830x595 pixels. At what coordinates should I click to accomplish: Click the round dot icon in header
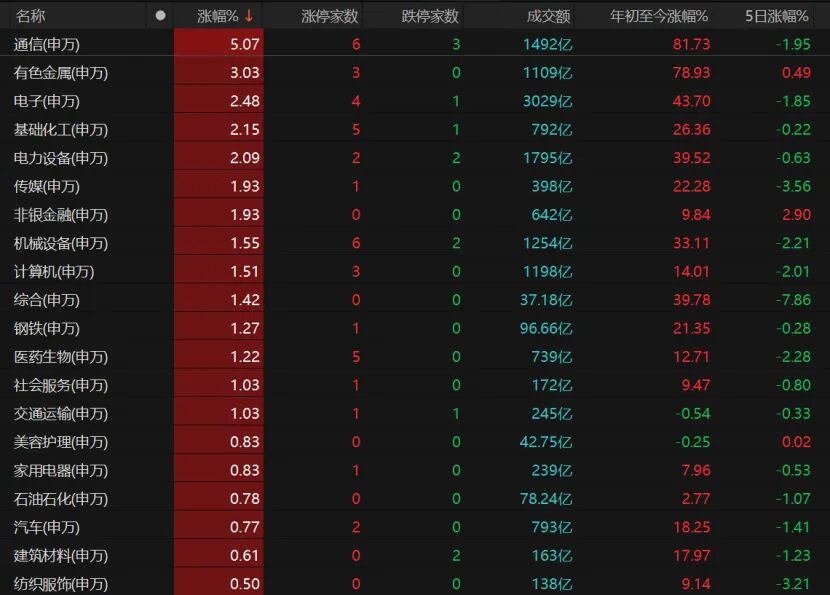coord(160,16)
